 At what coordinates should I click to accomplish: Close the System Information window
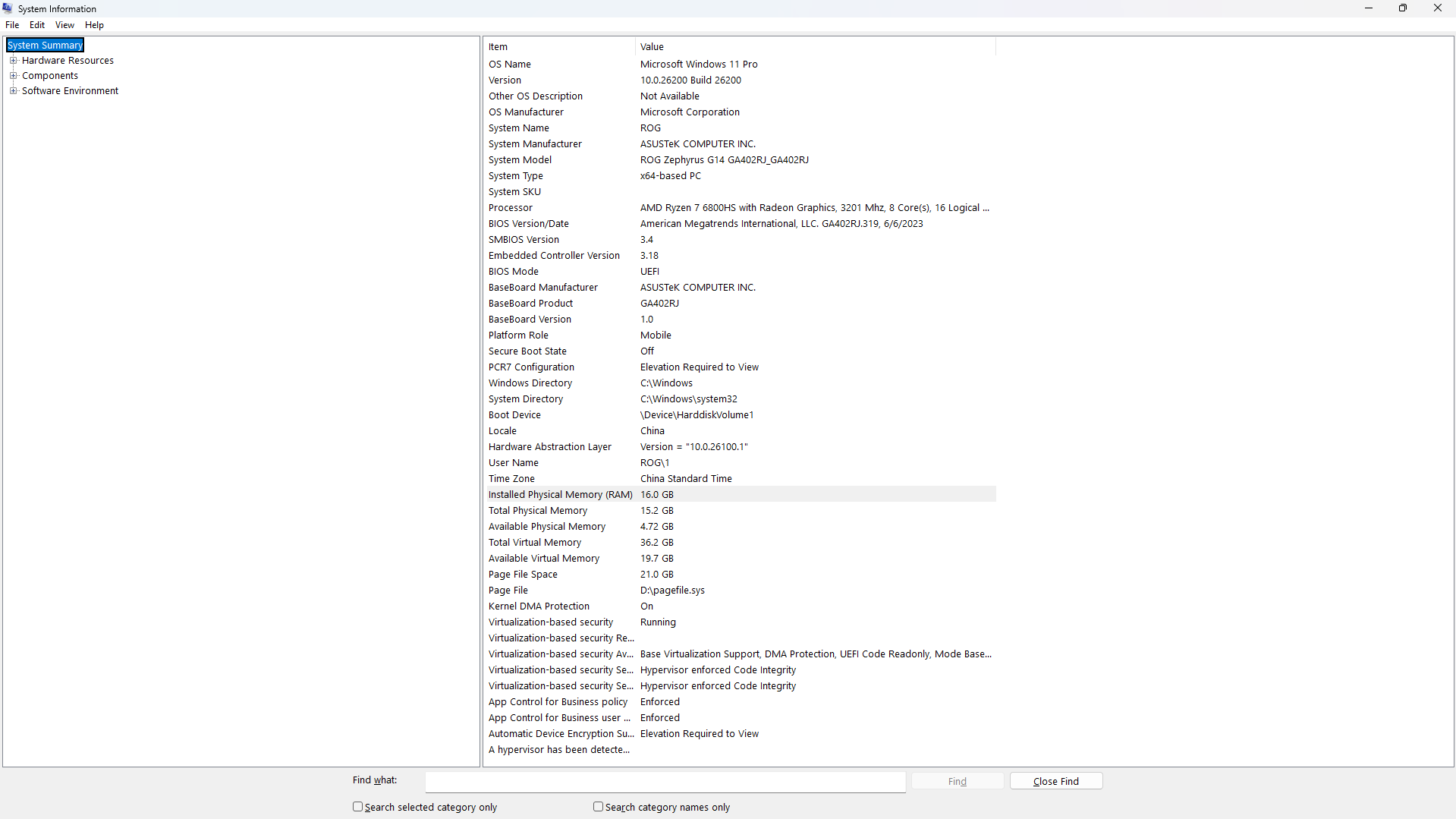coord(1438,8)
